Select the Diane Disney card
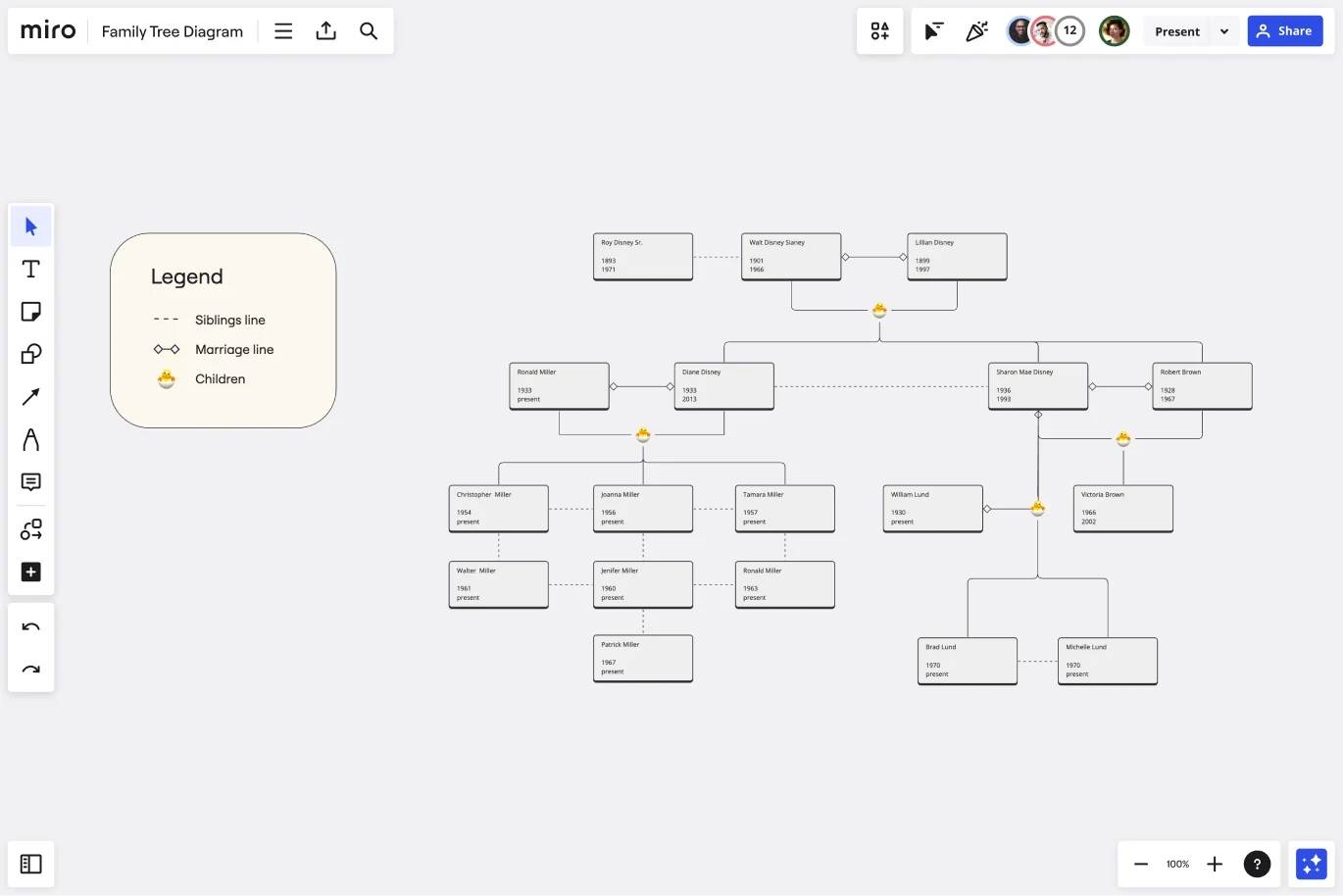Image resolution: width=1343 pixels, height=896 pixels. pyautogui.click(x=724, y=386)
